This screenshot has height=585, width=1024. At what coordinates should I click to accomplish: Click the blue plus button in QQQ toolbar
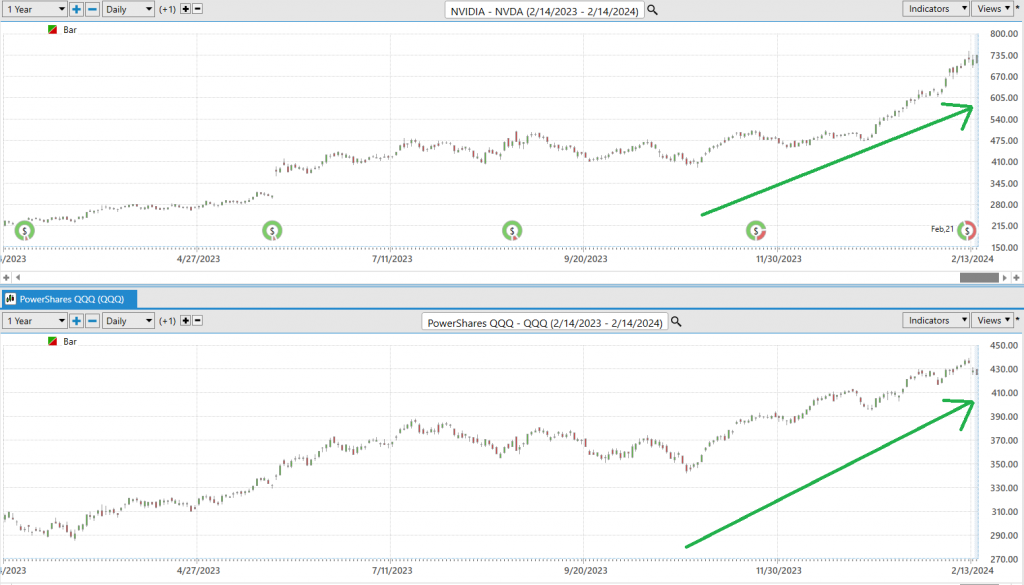tap(76, 321)
